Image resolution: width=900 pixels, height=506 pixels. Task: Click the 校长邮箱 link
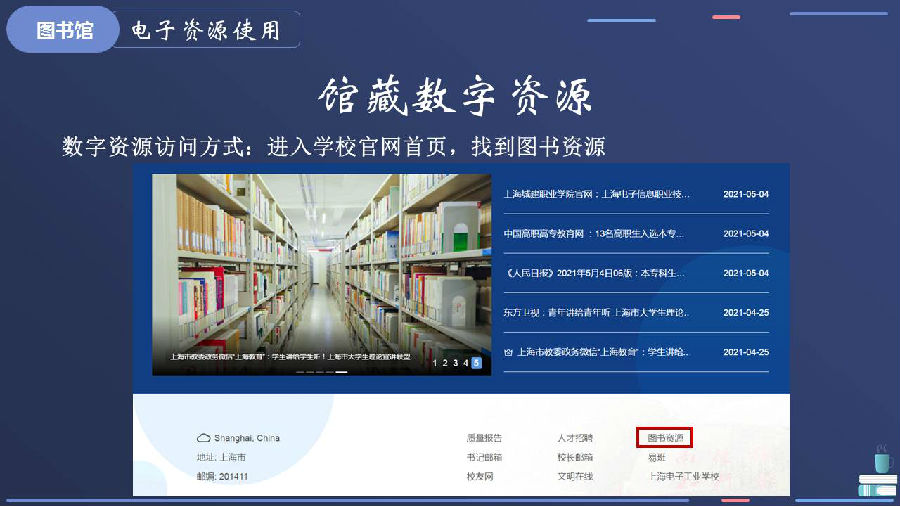pos(575,457)
